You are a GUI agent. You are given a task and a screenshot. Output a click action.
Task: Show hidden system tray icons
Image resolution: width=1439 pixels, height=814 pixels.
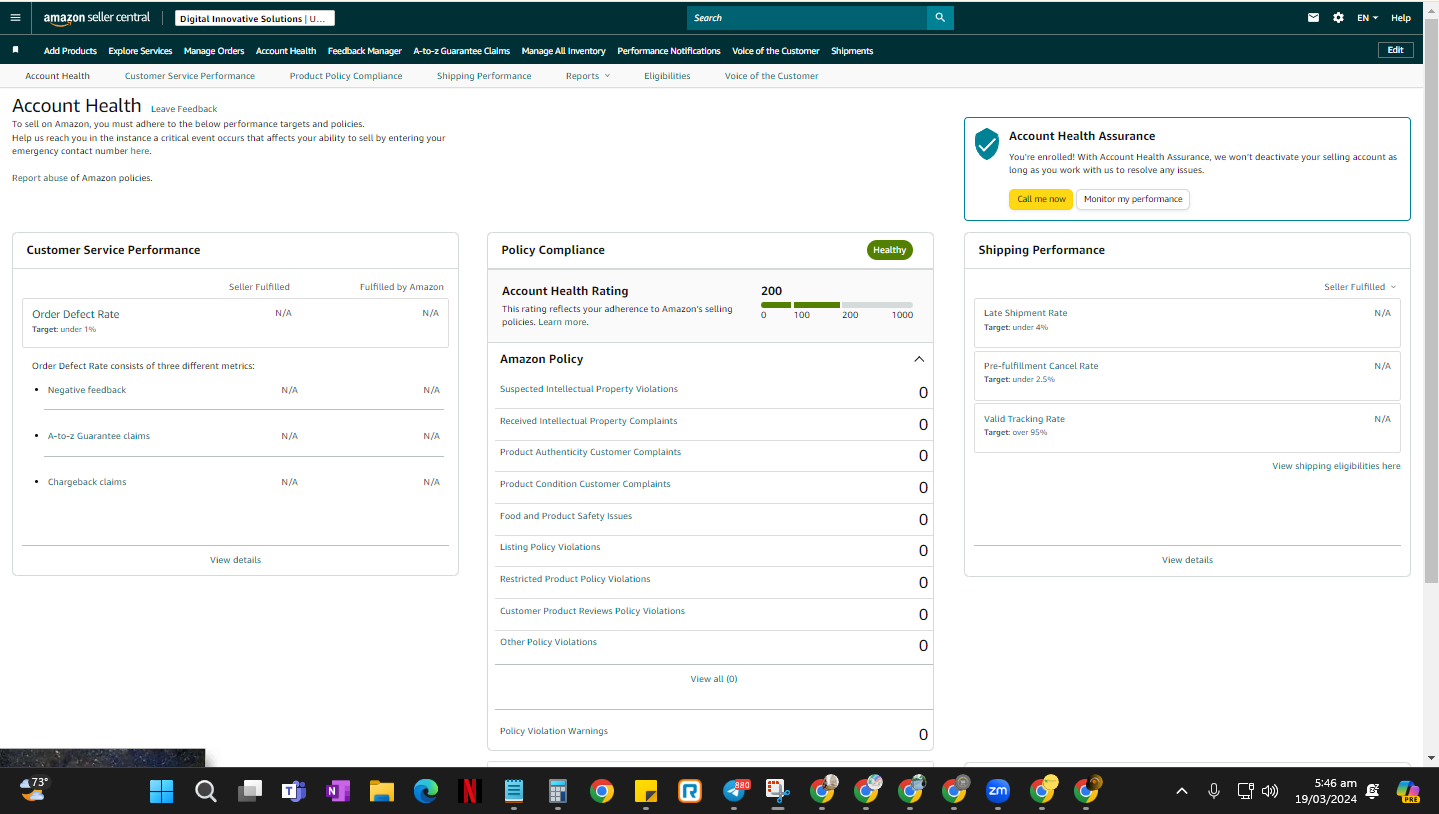point(1182,791)
